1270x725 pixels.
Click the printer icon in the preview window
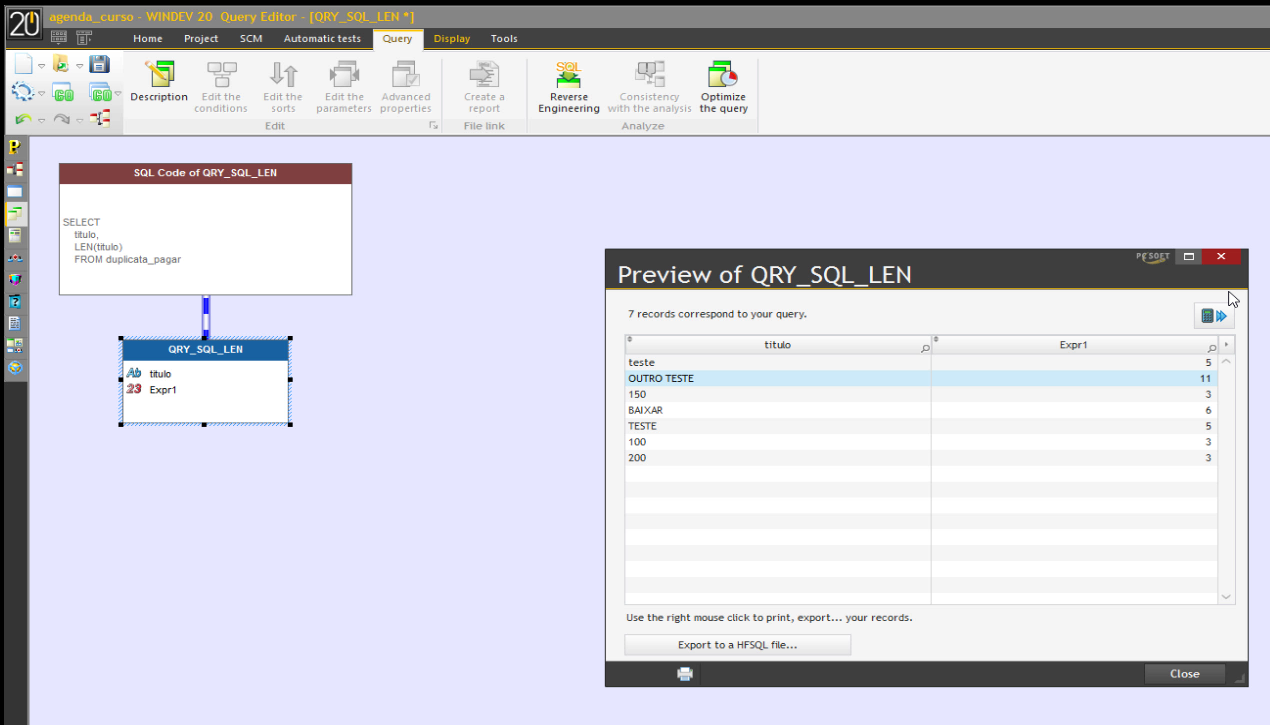pos(684,674)
